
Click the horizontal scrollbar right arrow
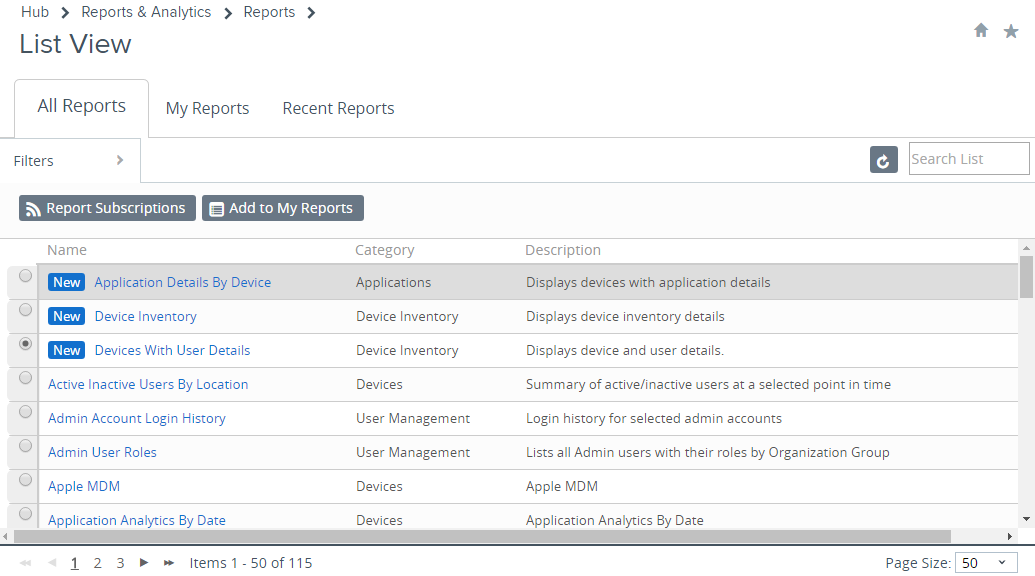click(1009, 536)
